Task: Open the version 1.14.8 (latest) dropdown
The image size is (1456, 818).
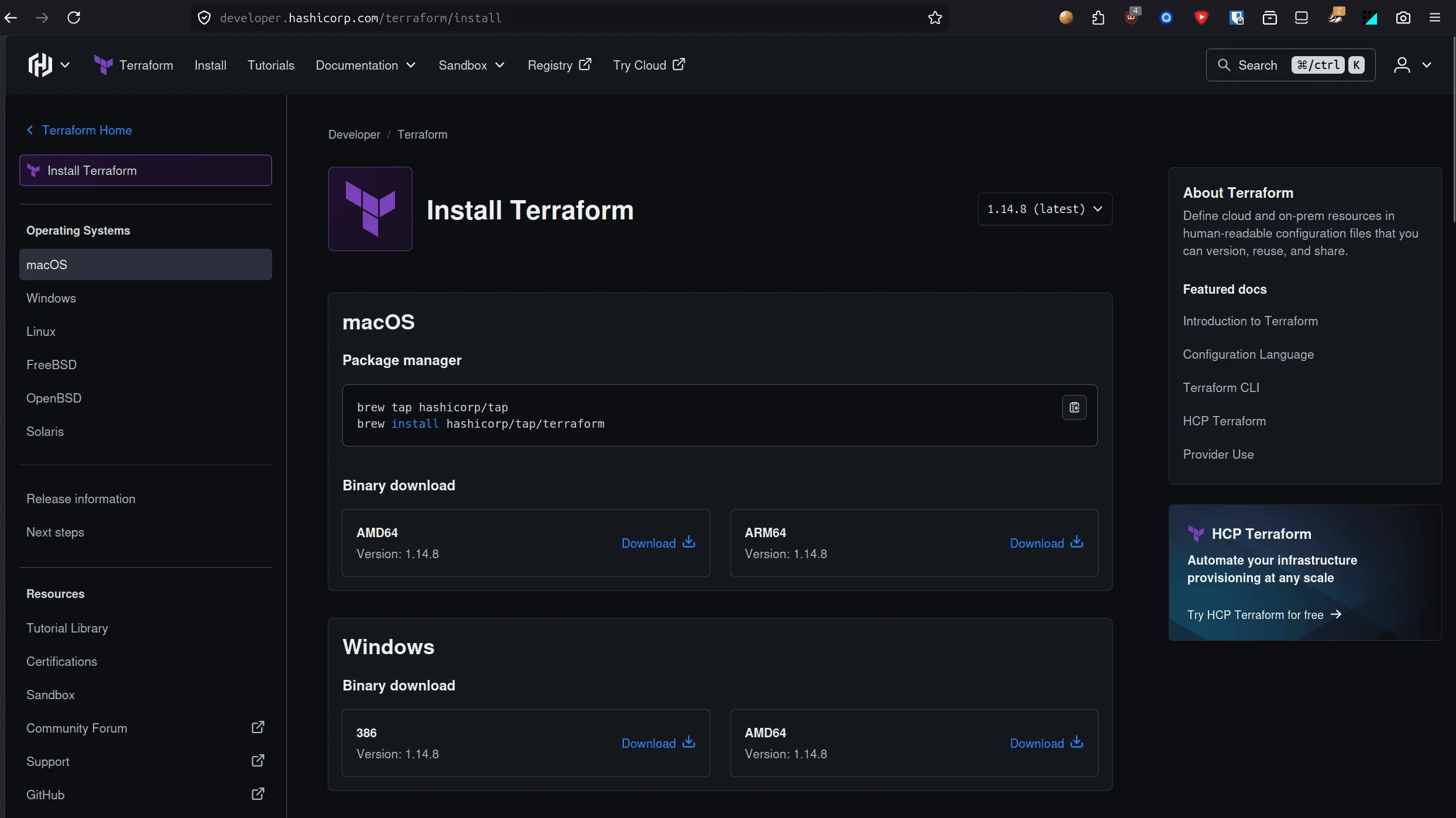Action: [x=1045, y=209]
